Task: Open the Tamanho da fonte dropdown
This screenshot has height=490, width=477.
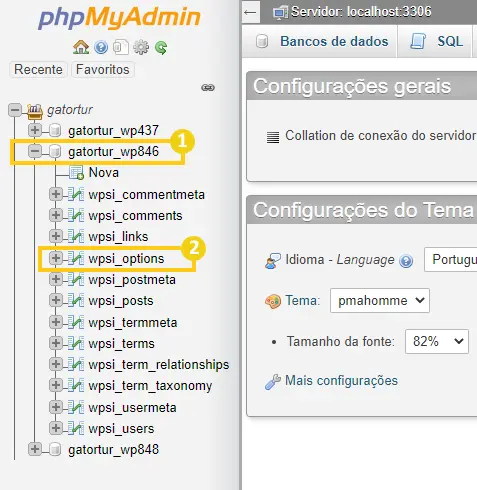Action: 437,342
